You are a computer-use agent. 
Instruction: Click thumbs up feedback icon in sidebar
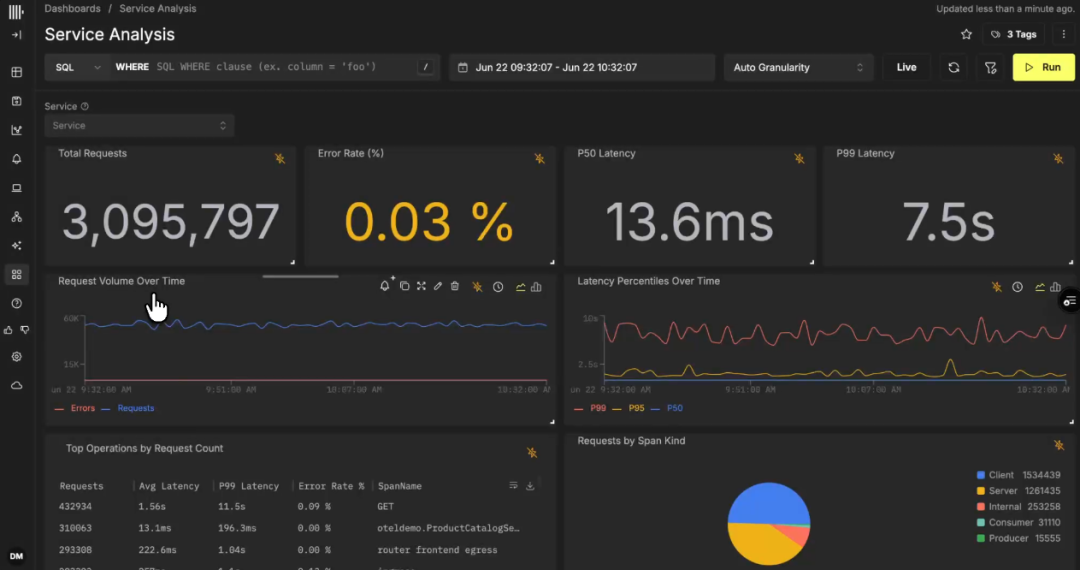pyautogui.click(x=8, y=330)
